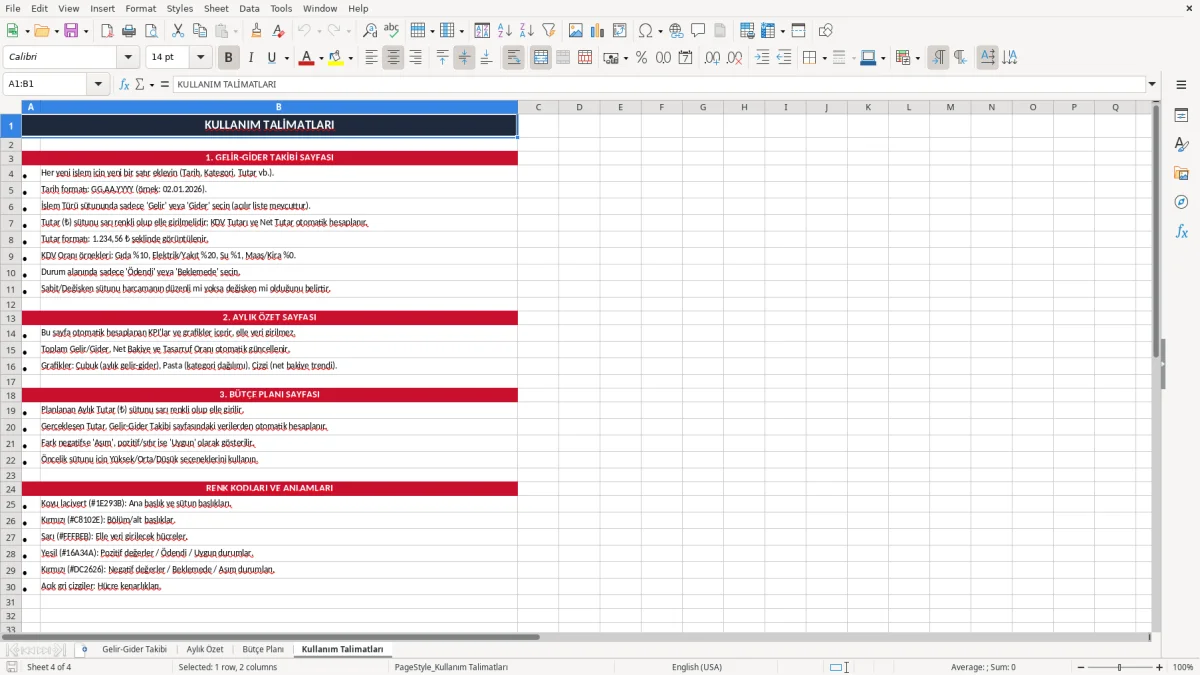Open the sidebar Gallery
Viewport: 1200px width, 675px height.
tap(1181, 173)
